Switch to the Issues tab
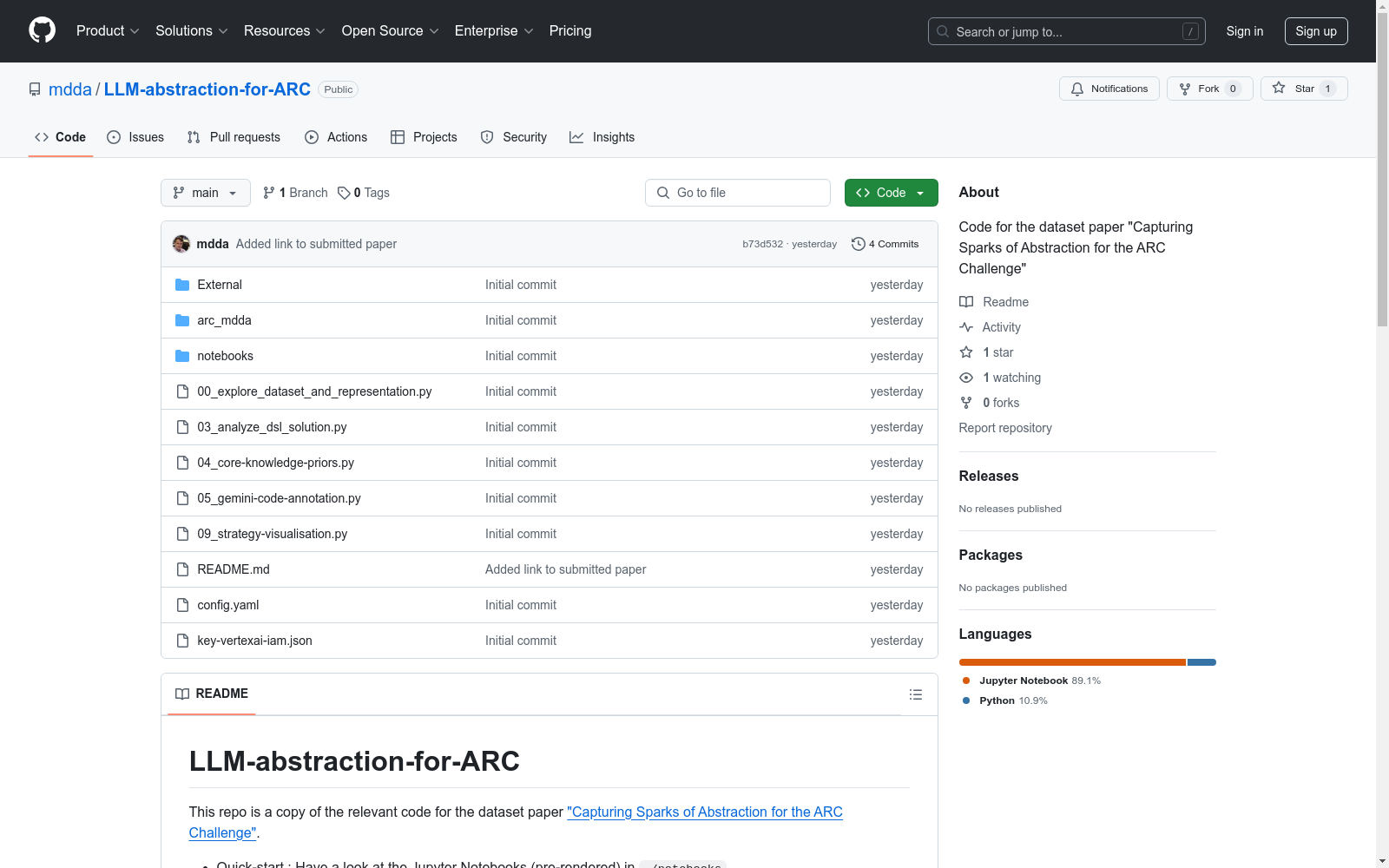The height and width of the screenshot is (868, 1389). (x=135, y=137)
